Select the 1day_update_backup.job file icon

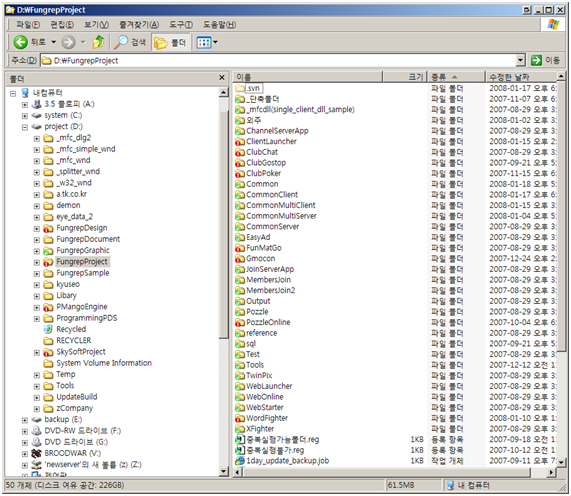(x=240, y=461)
